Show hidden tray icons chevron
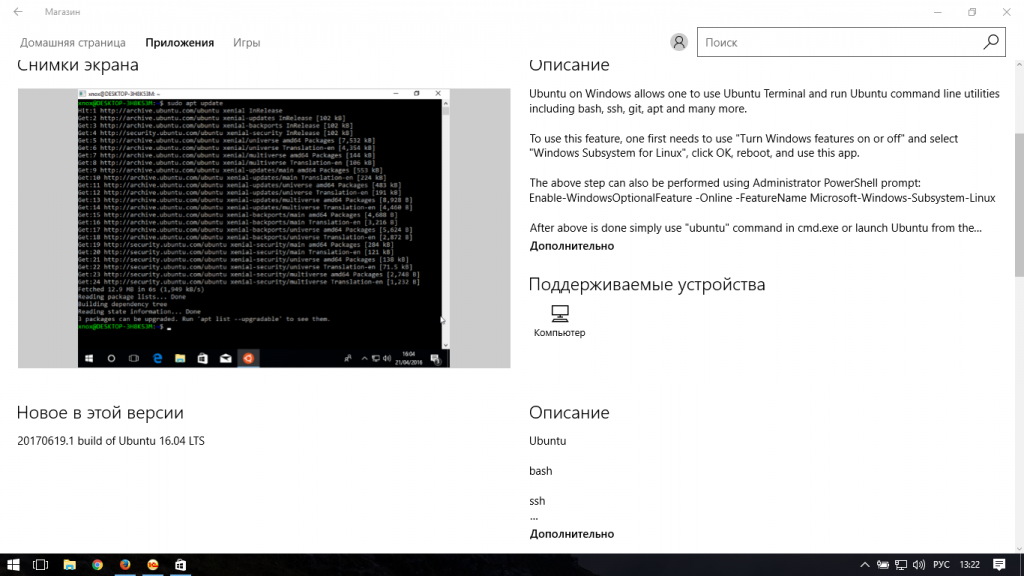The image size is (1024, 576). tap(865, 565)
